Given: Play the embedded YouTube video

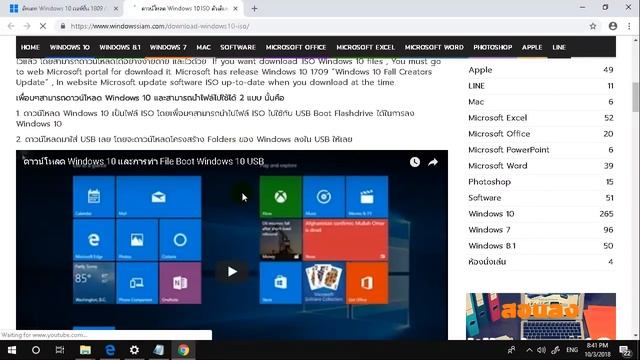Looking at the screenshot, I should (x=232, y=271).
